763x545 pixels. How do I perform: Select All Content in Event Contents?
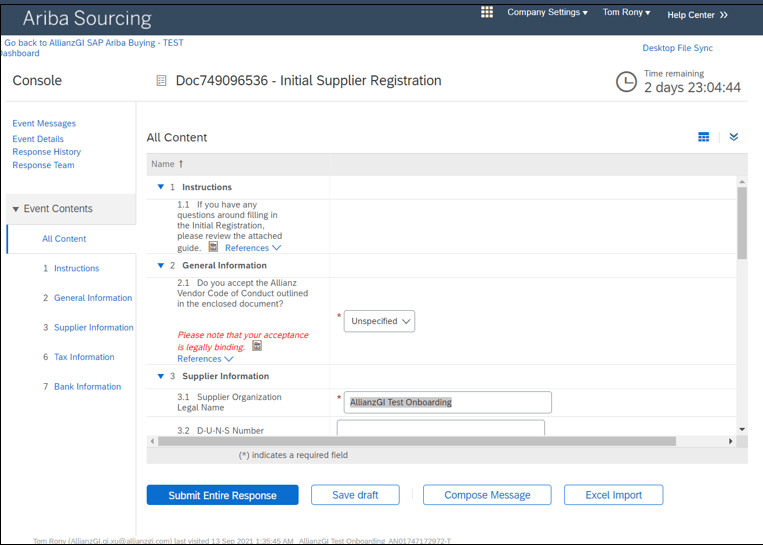(x=64, y=238)
